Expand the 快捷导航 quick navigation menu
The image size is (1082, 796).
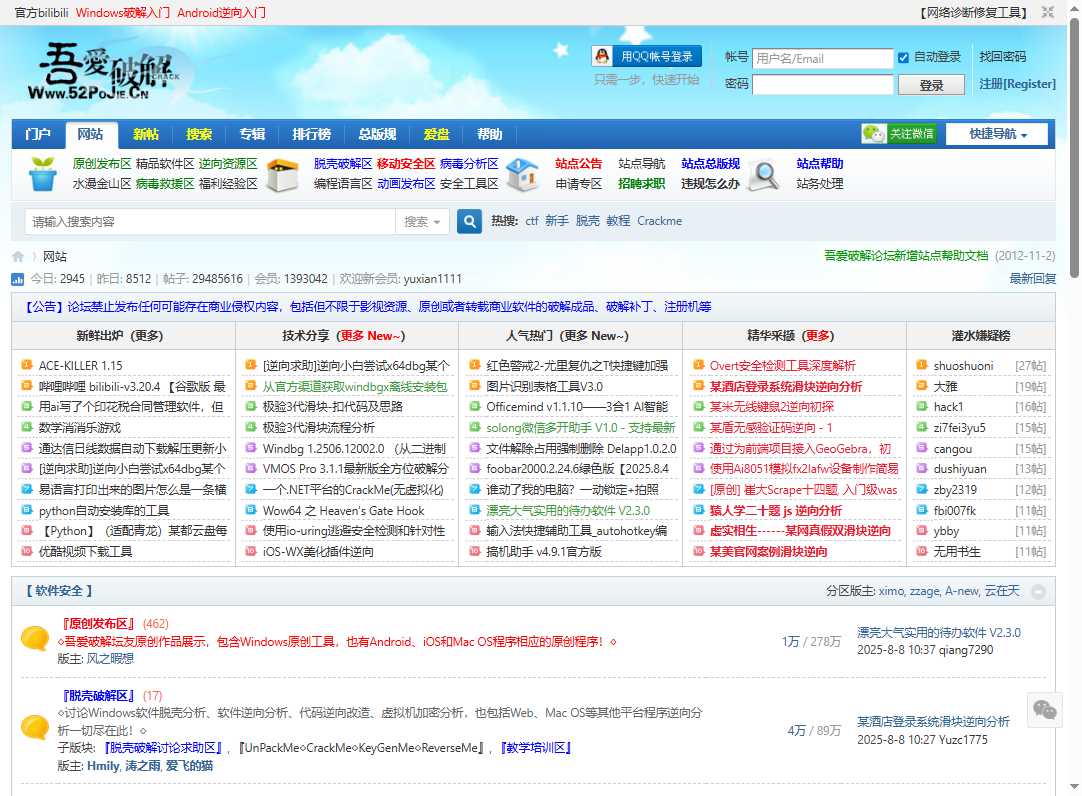click(x=999, y=133)
